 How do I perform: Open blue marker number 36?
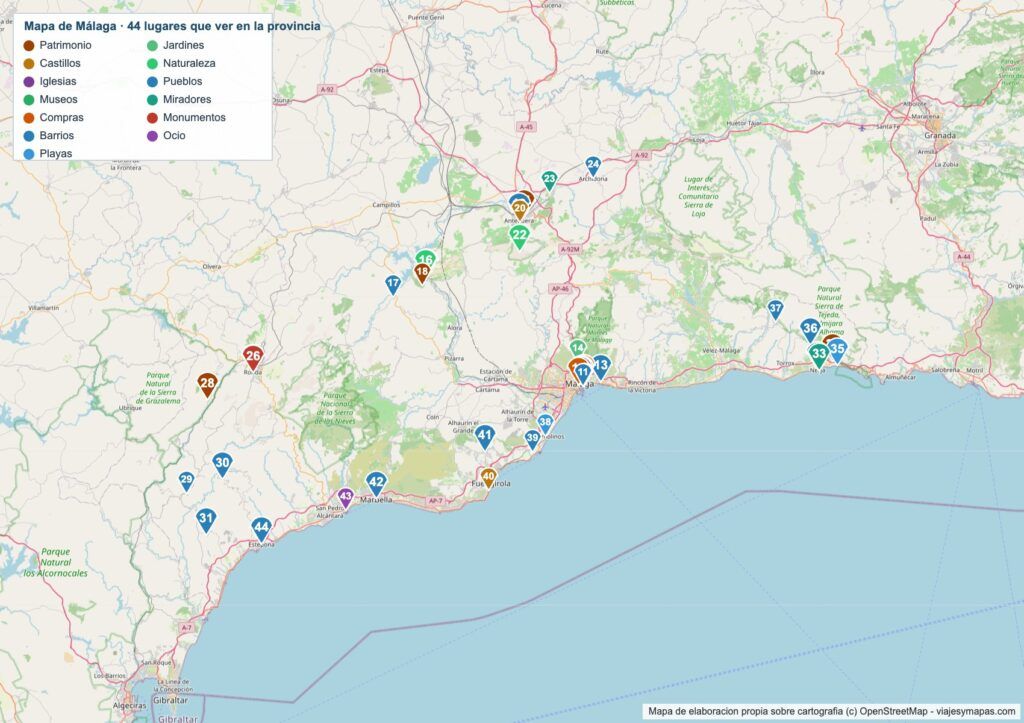810,330
